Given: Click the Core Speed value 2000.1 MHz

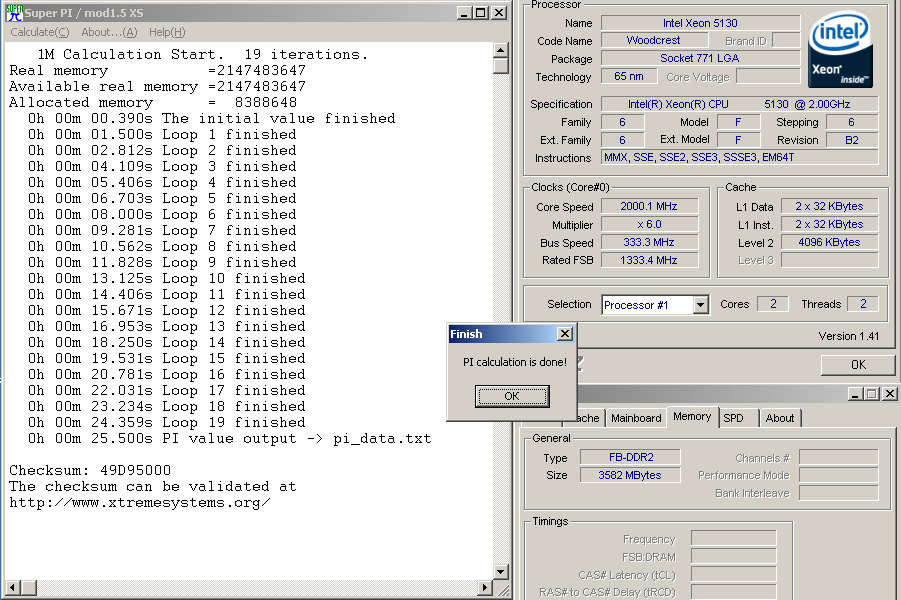Looking at the screenshot, I should click(x=649, y=206).
